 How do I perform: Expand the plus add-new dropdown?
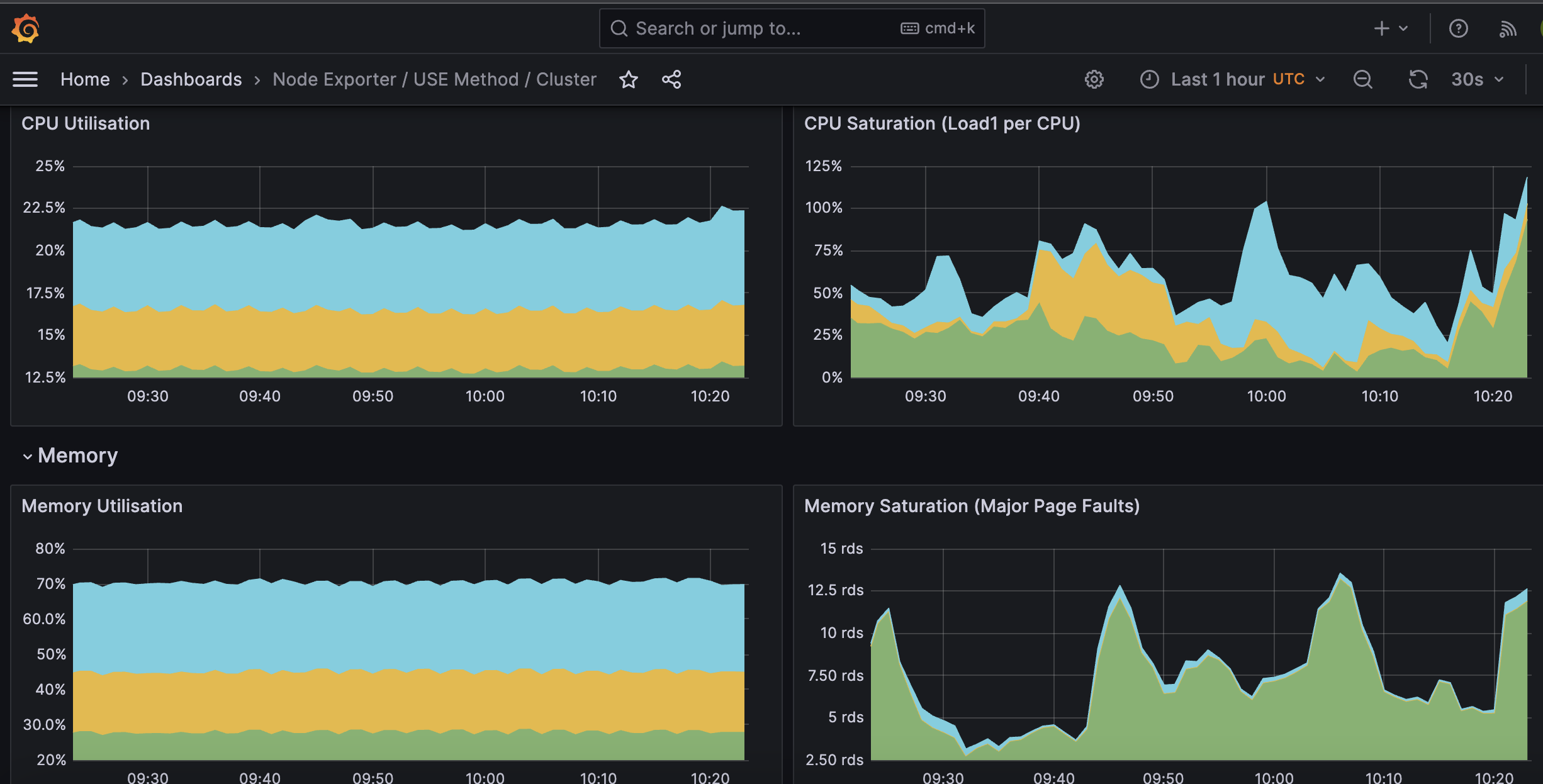click(x=1390, y=28)
